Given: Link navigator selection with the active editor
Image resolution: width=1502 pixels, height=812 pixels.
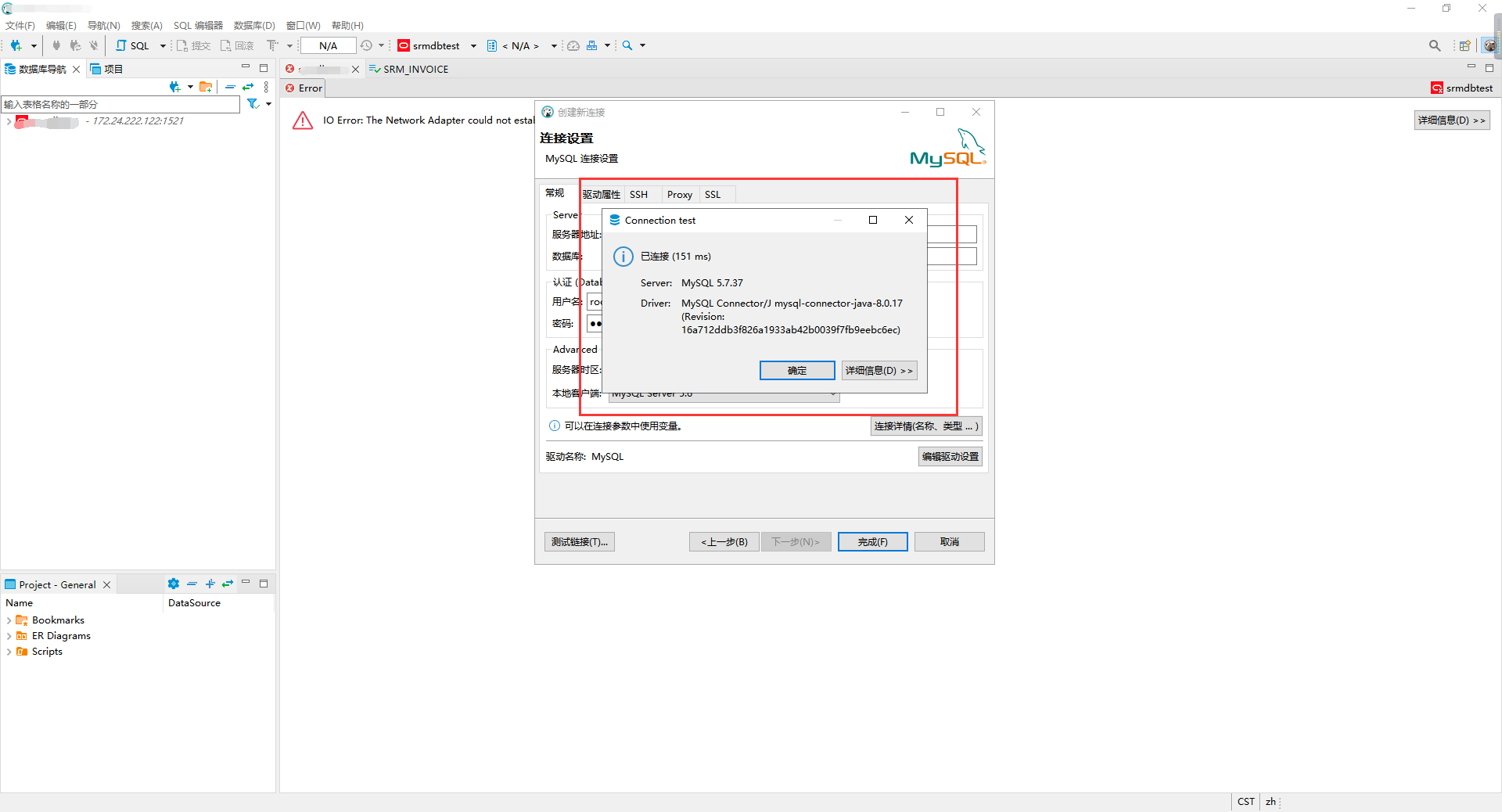Looking at the screenshot, I should (x=249, y=87).
